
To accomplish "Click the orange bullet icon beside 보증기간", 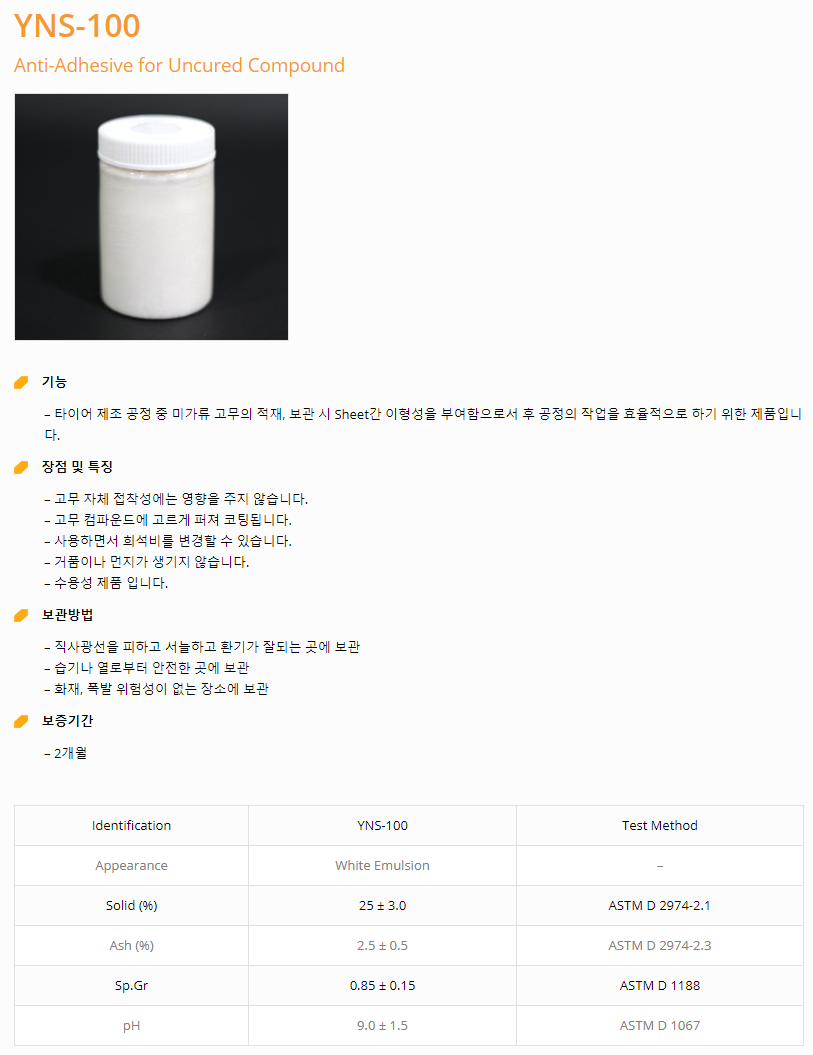I will (x=21, y=721).
